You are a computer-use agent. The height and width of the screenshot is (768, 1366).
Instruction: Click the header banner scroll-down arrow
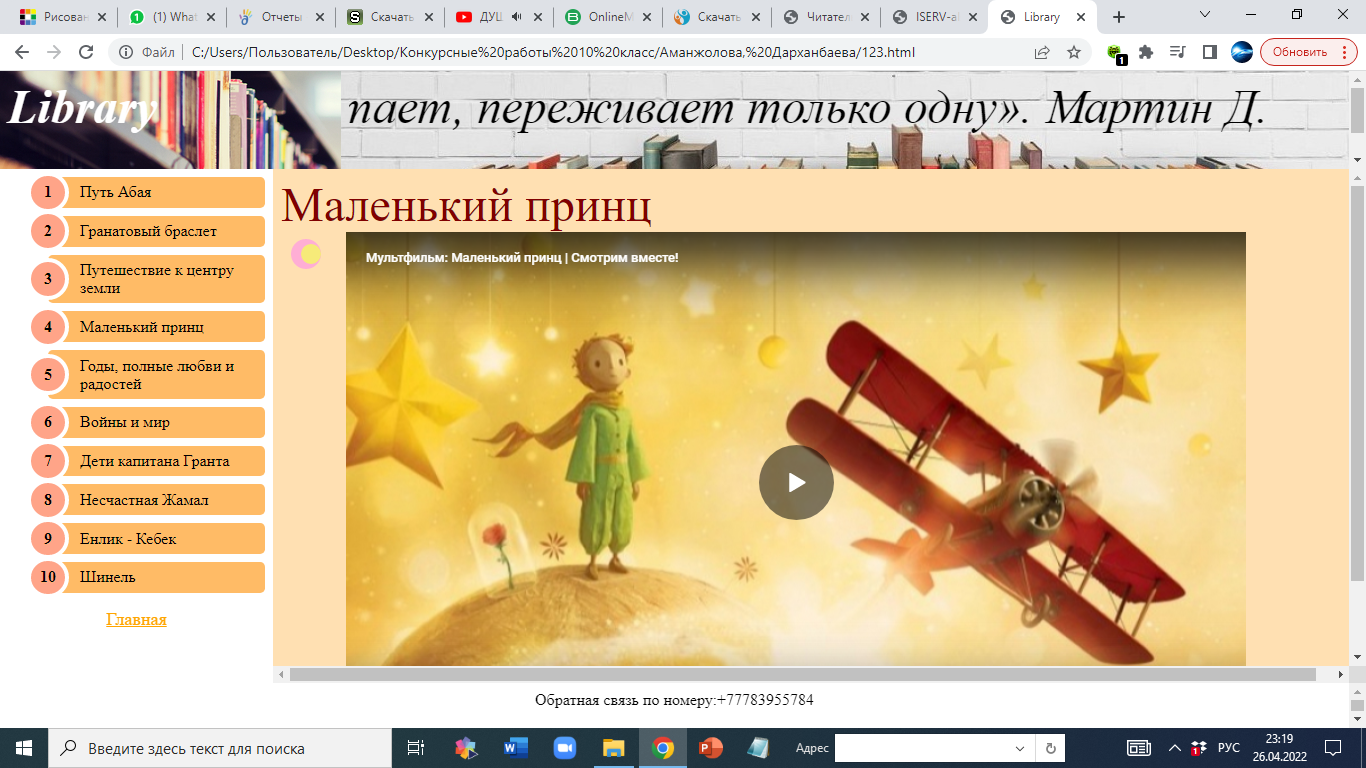coord(1357,160)
